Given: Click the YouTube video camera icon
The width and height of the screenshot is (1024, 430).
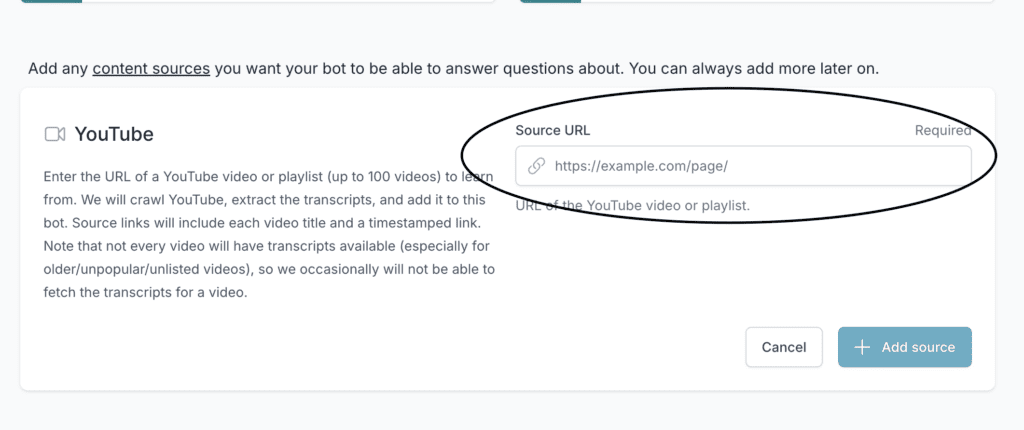Looking at the screenshot, I should (x=55, y=134).
